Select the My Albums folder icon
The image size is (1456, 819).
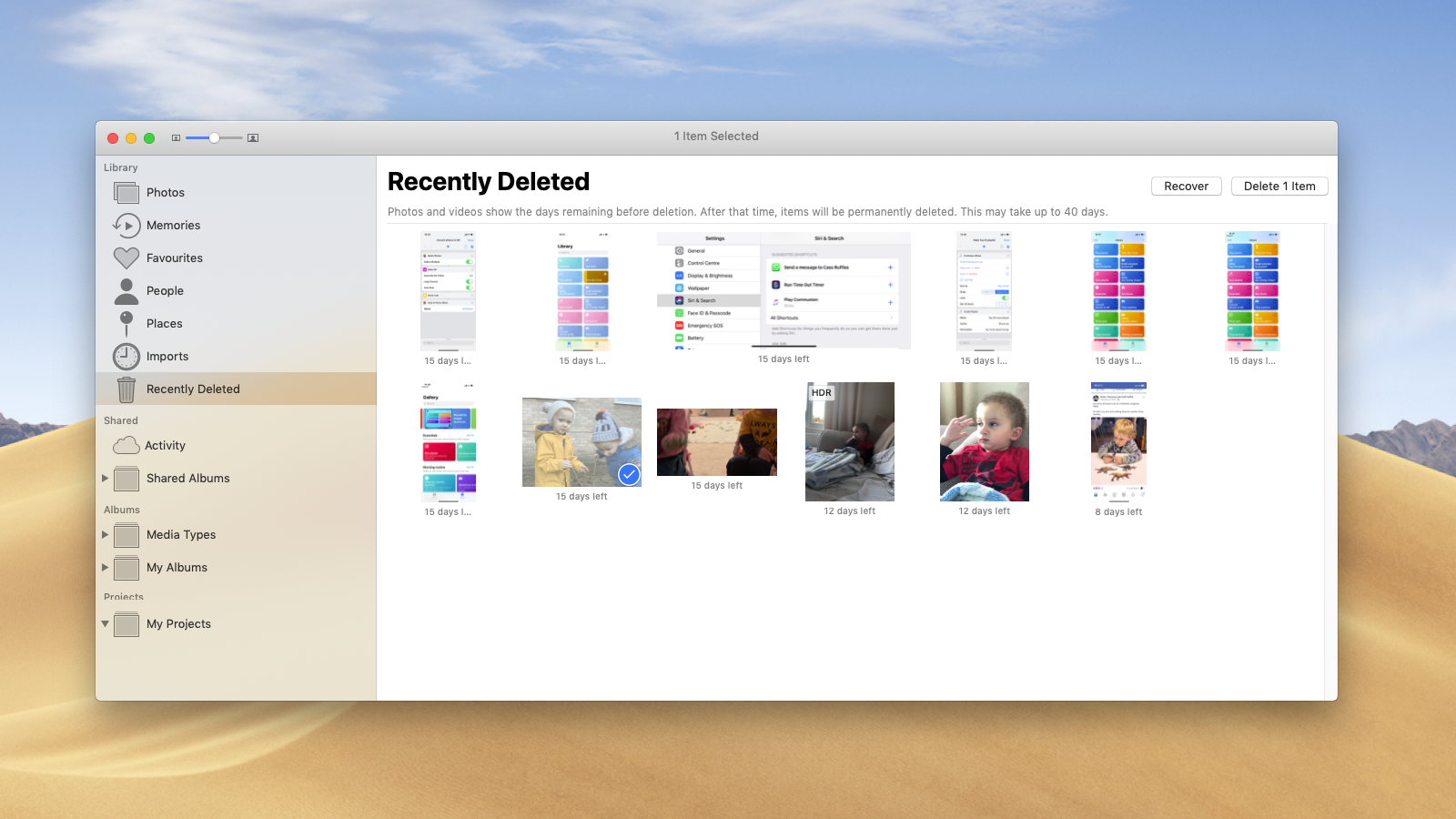[x=126, y=568]
